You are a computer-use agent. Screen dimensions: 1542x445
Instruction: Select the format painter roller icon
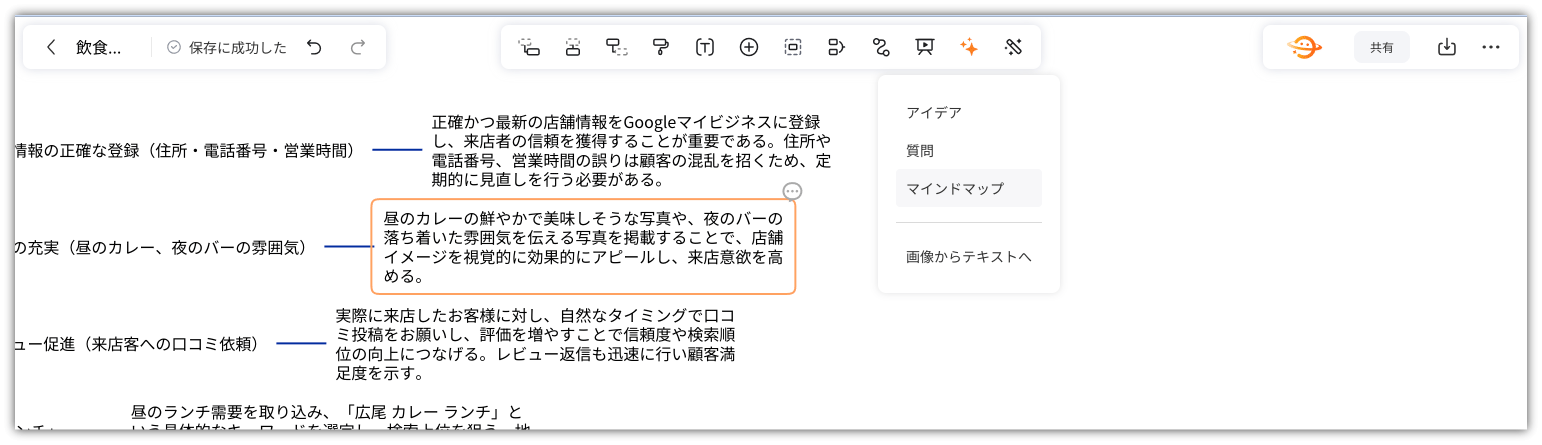660,47
